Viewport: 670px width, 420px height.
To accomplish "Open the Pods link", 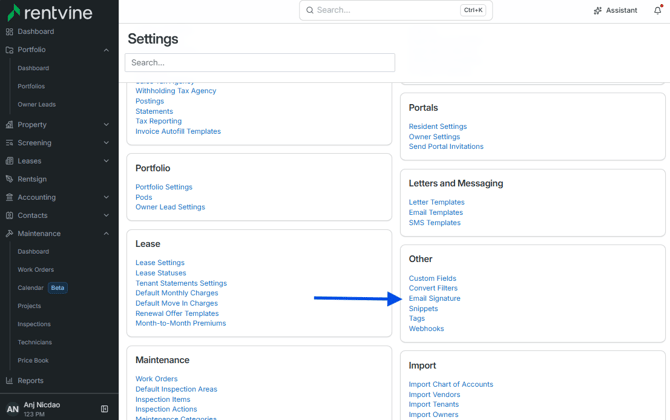I will pyautogui.click(x=144, y=197).
